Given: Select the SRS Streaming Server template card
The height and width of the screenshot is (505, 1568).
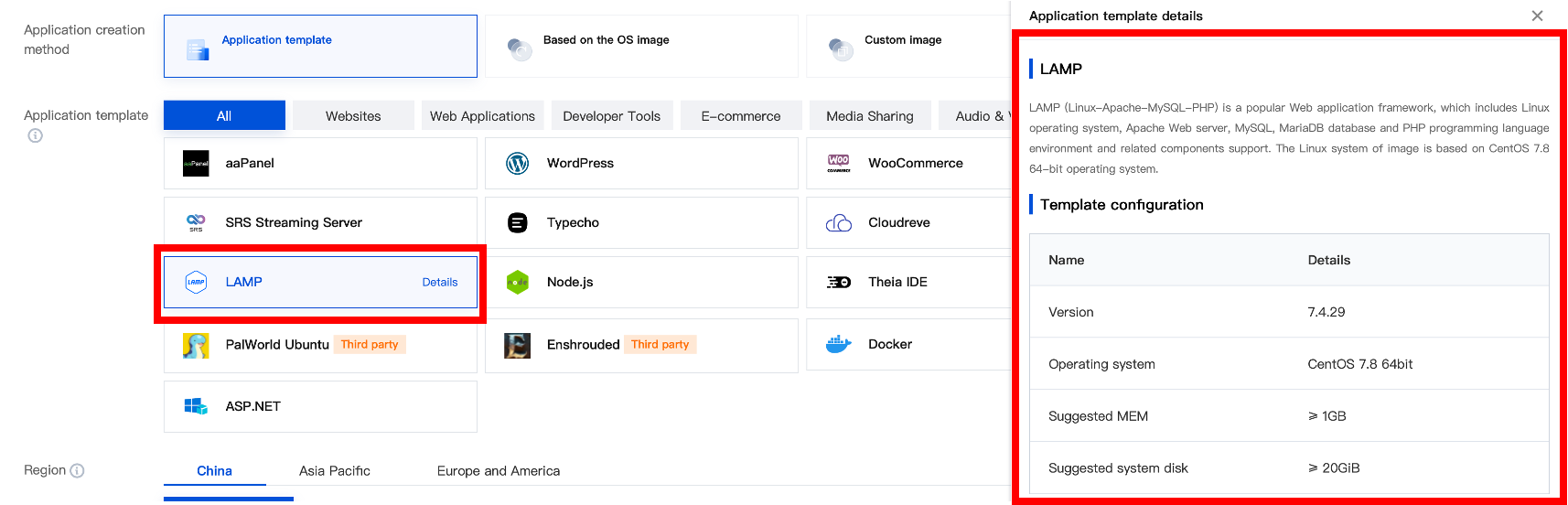Looking at the screenshot, I should click(x=320, y=222).
